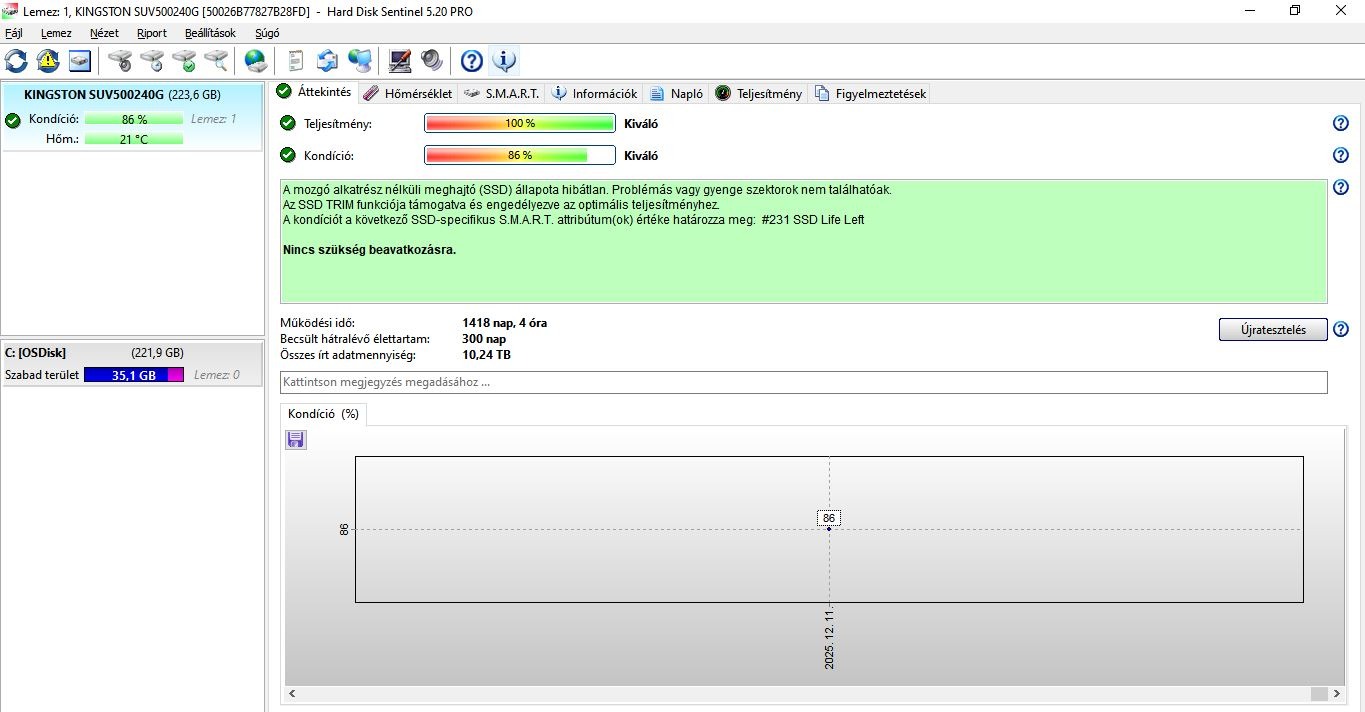Screen dimensions: 1365x712
Task: Click the disk panel icon in toolbar
Action: [80, 61]
